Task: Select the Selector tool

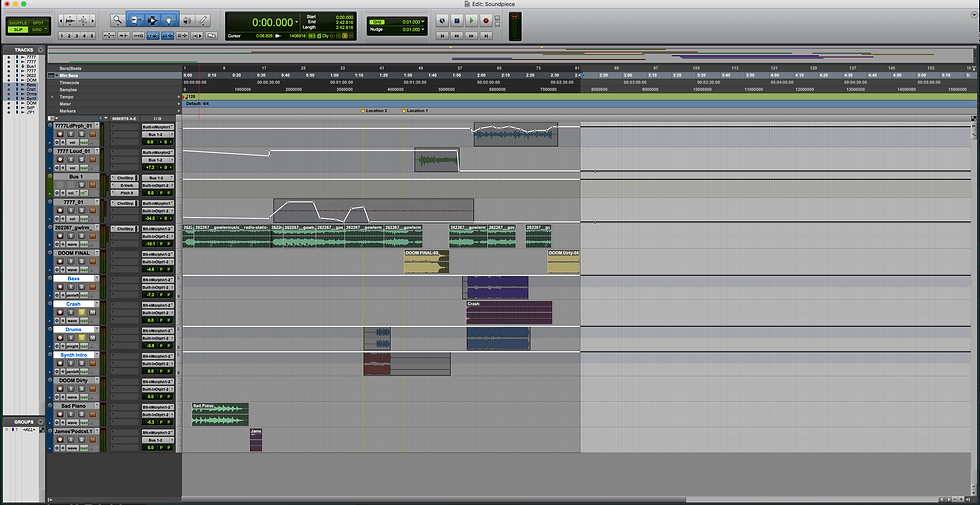Action: pos(152,21)
